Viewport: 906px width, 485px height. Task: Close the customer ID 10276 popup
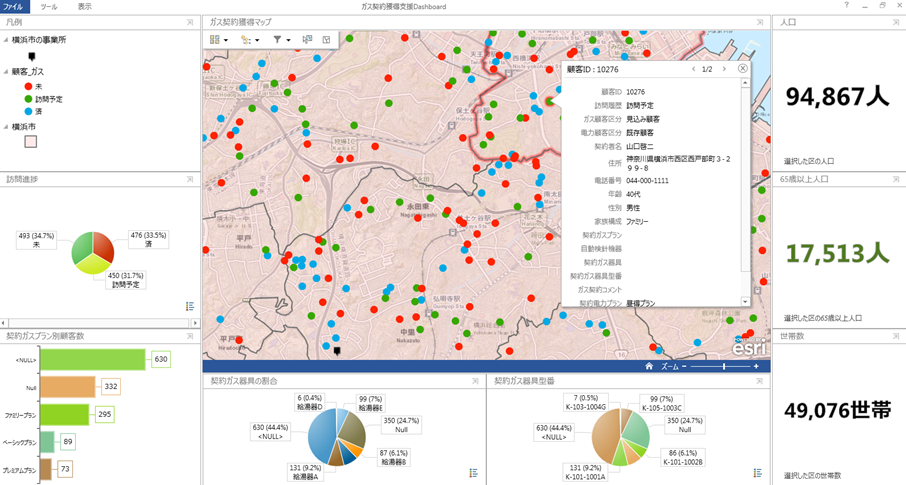pos(743,69)
